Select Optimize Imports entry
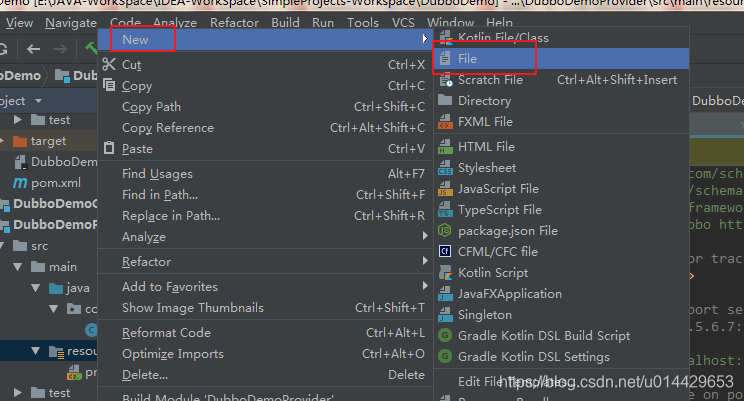744x401 pixels. click(265, 354)
